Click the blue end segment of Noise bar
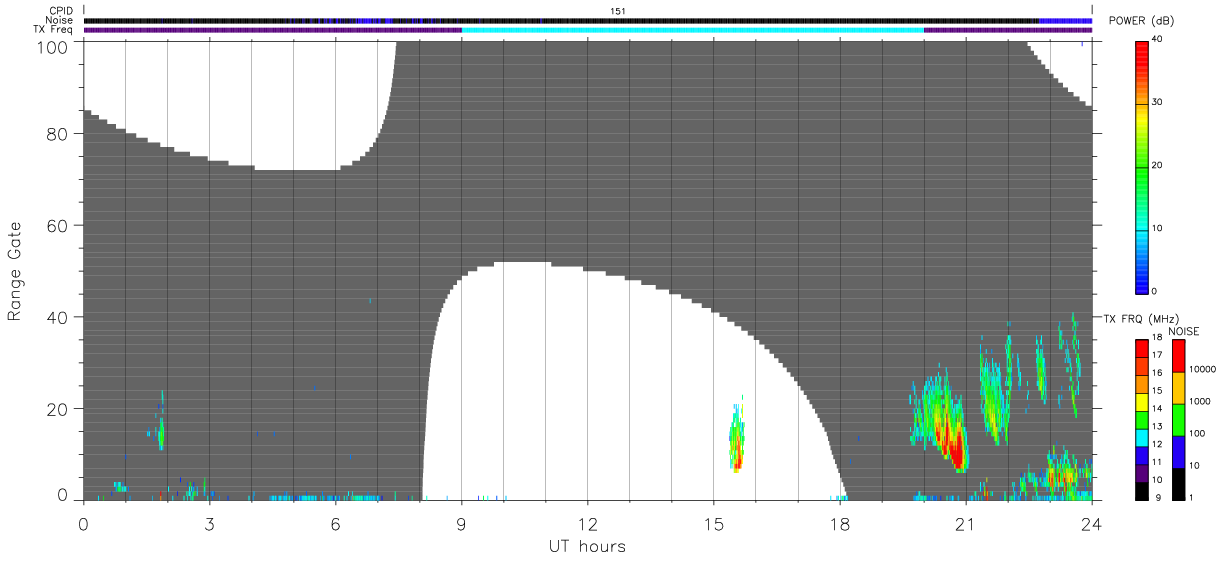Viewport: 1228px width, 567px height. click(x=1065, y=20)
